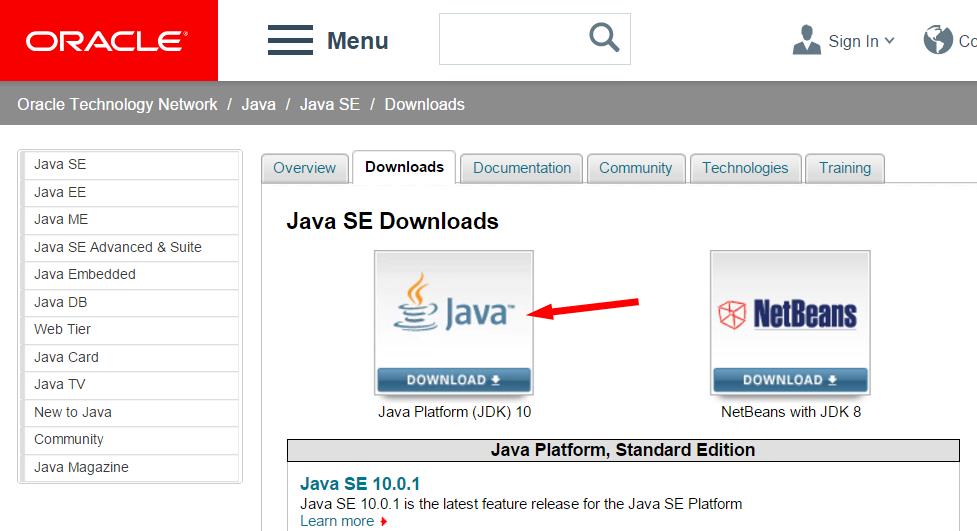
Task: Switch to the Community tab
Action: [636, 168]
